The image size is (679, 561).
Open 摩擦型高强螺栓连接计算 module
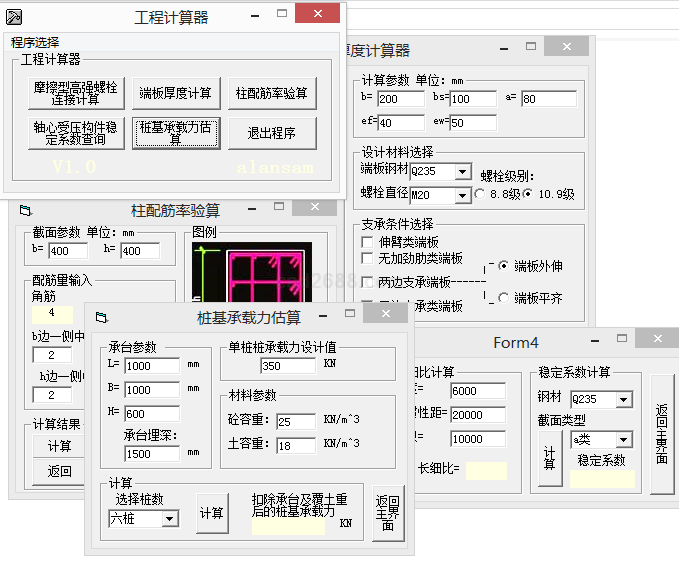coord(74,93)
